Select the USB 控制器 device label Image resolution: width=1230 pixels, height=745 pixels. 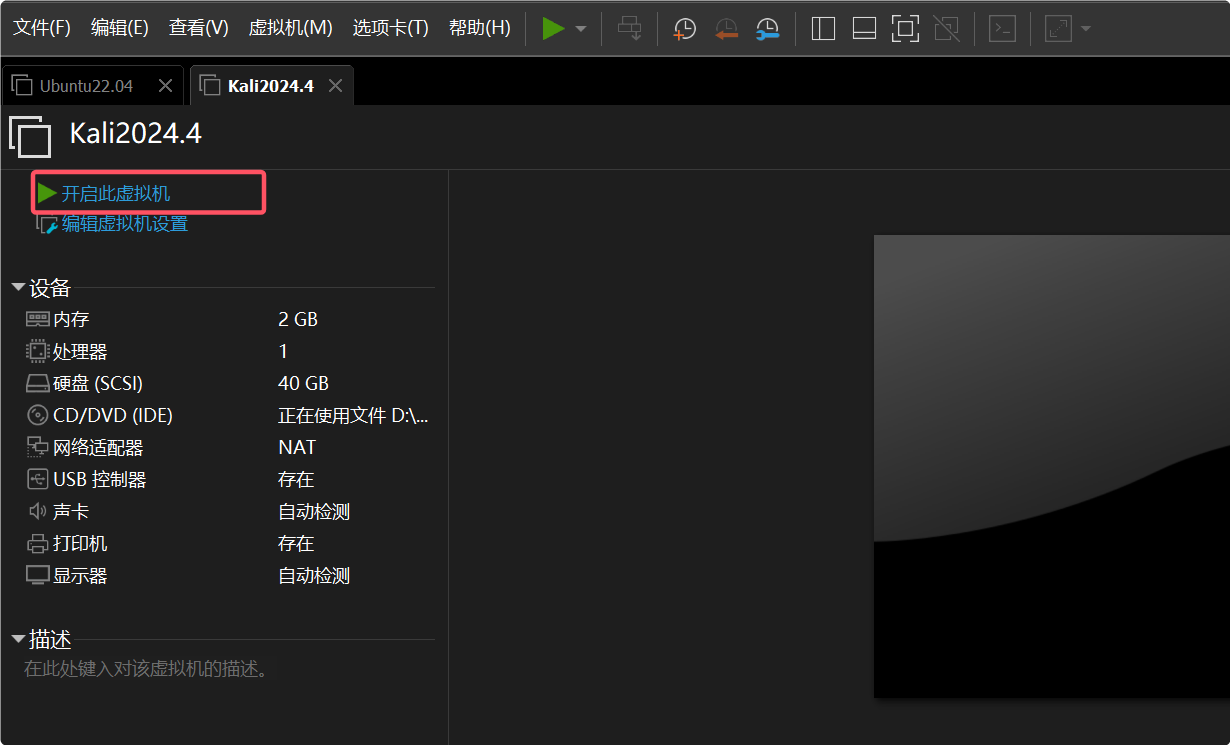point(100,479)
